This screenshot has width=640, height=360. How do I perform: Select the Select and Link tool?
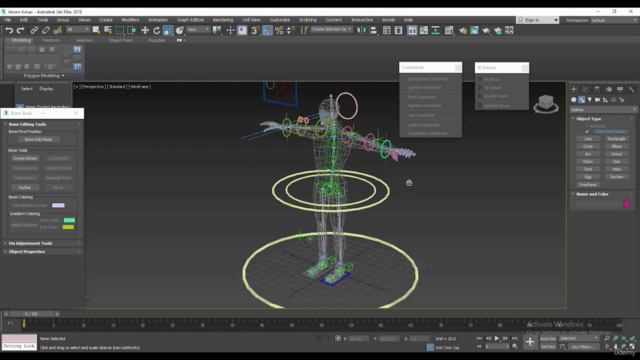tap(34, 30)
